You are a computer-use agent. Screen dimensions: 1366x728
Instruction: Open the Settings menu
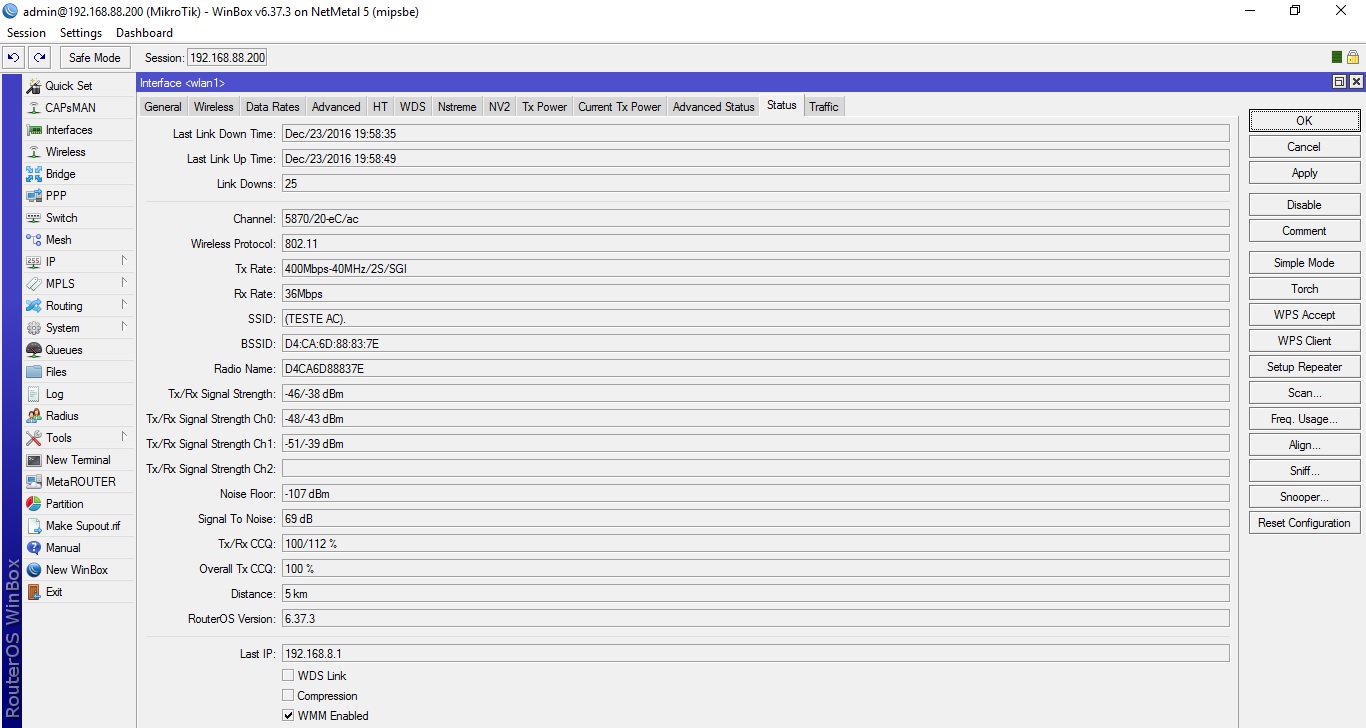click(81, 33)
